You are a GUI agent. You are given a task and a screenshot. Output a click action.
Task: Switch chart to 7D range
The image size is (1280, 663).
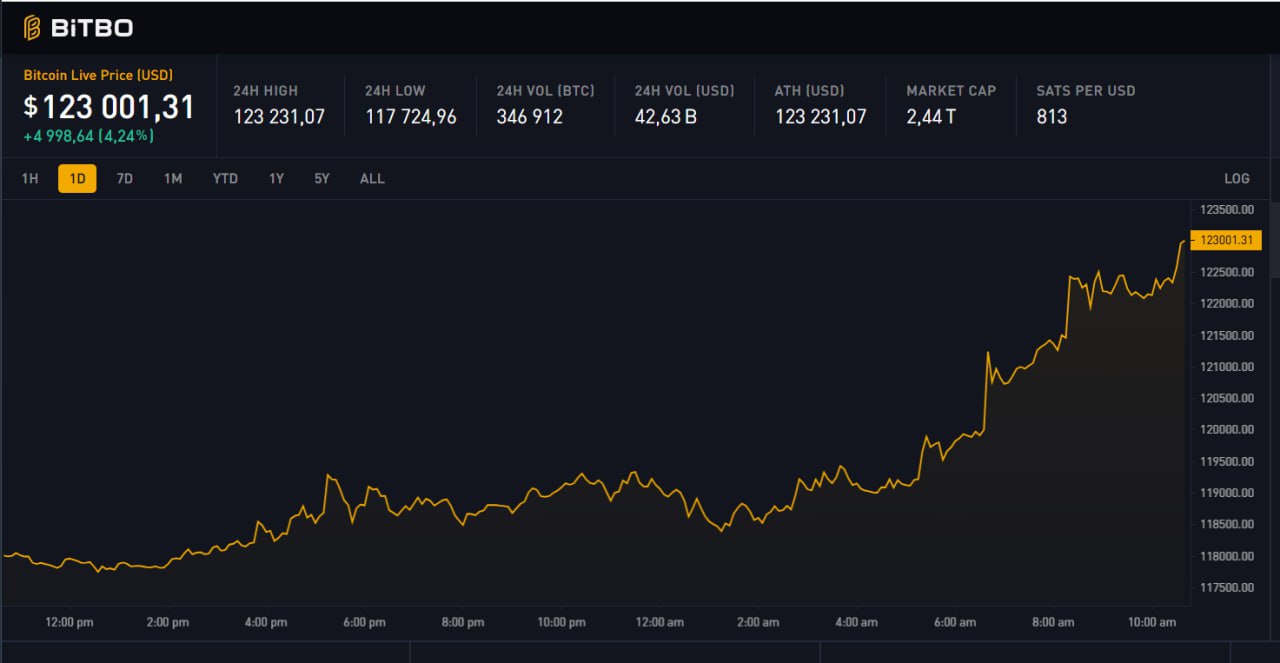pyautogui.click(x=125, y=178)
